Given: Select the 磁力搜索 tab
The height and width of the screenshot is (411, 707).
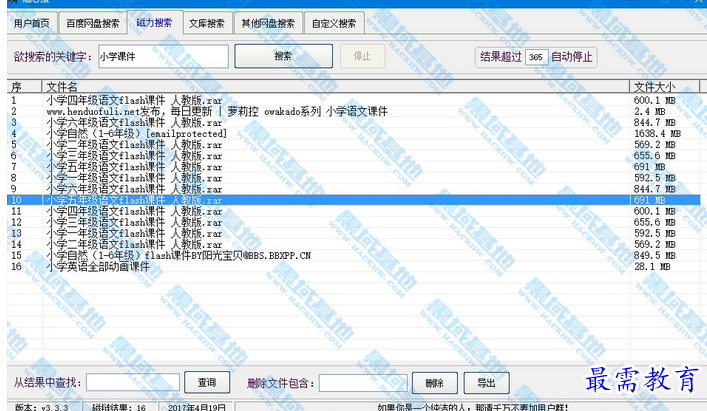Looking at the screenshot, I should tap(154, 23).
